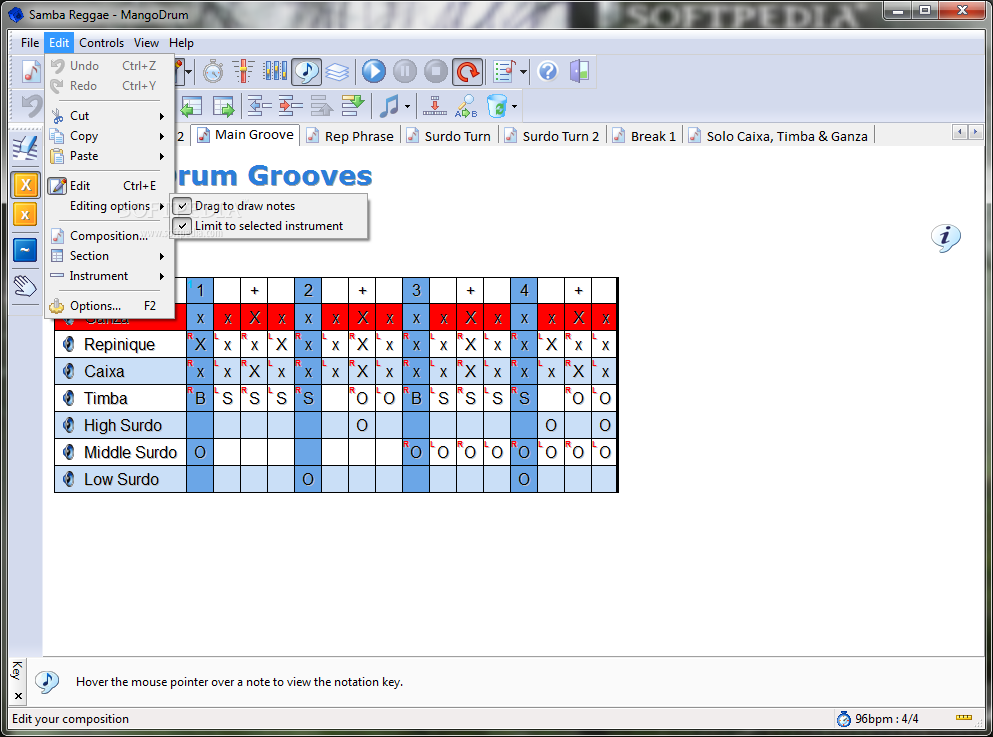This screenshot has height=737, width=993.
Task: Expand the playlist icon dropdown arrow
Action: [523, 72]
